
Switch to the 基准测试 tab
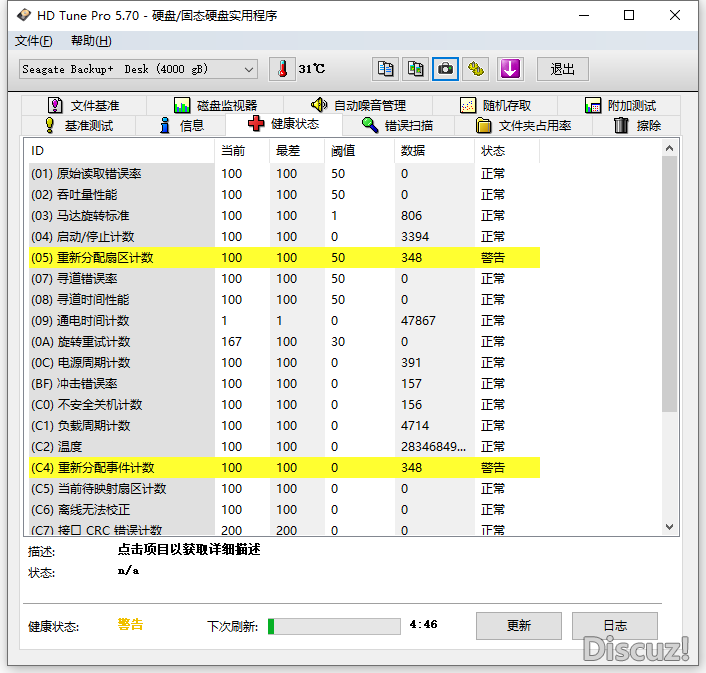point(78,125)
